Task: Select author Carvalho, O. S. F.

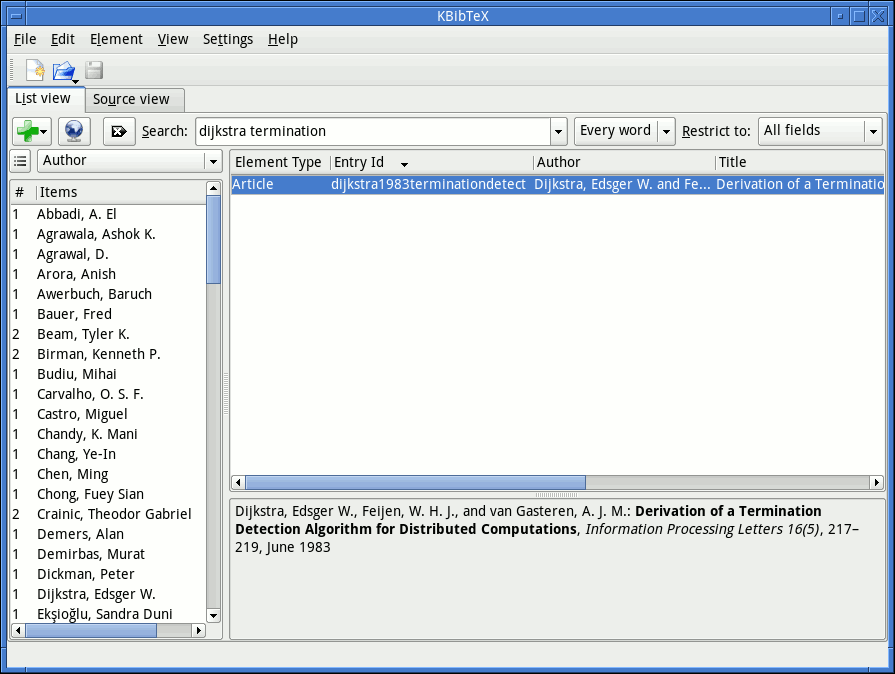Action: pos(108,394)
